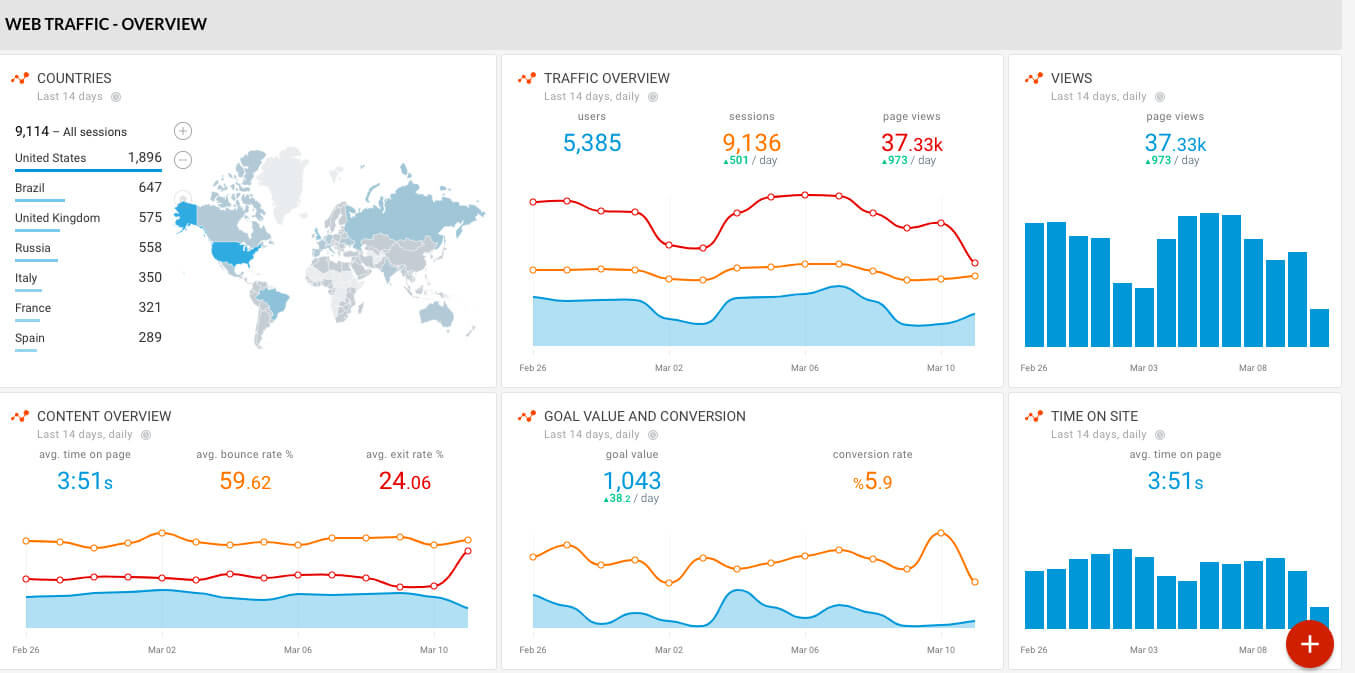Zoom out on the Countries map
Viewport: 1355px width, 673px height.
183,160
